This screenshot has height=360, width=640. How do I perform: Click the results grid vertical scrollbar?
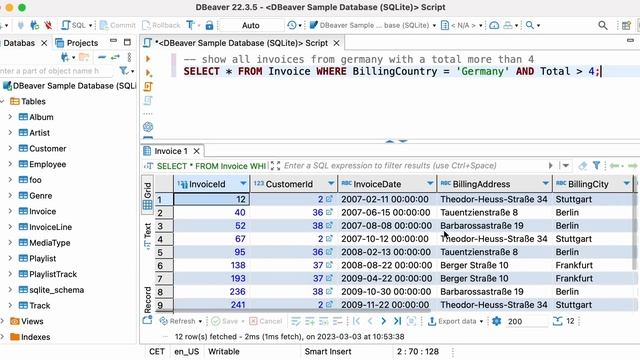coord(635,231)
